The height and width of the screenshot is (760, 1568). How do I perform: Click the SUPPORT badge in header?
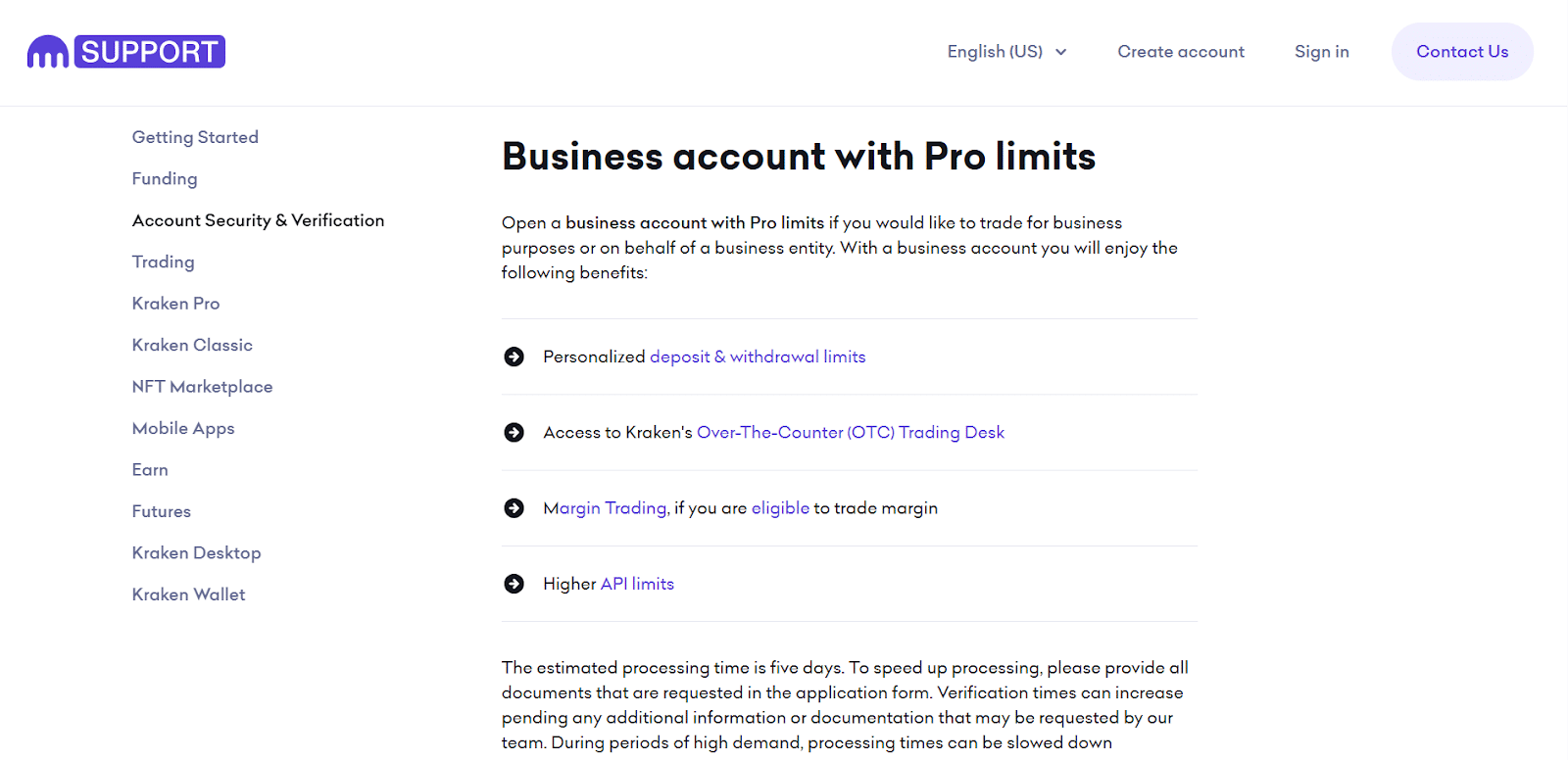click(150, 52)
